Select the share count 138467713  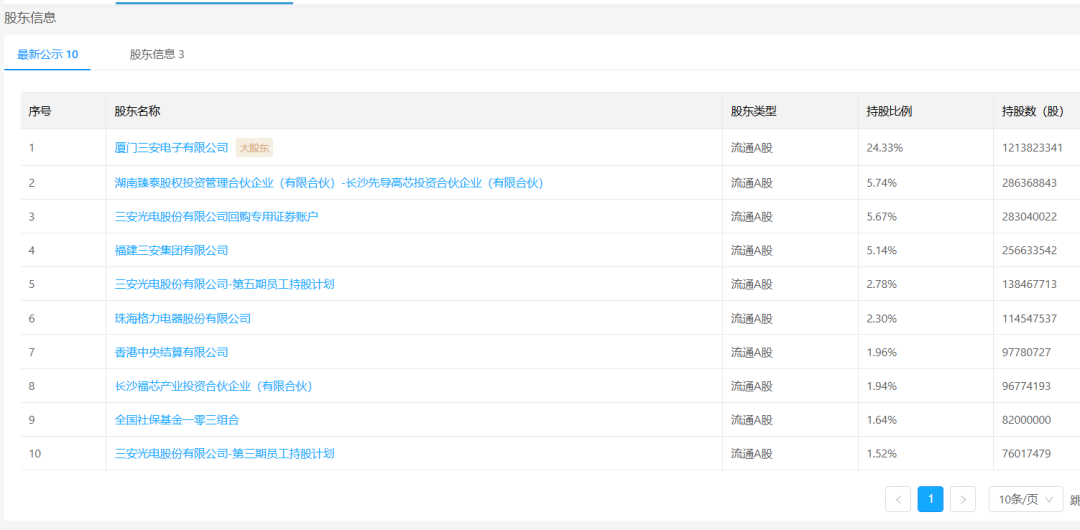click(x=1029, y=284)
